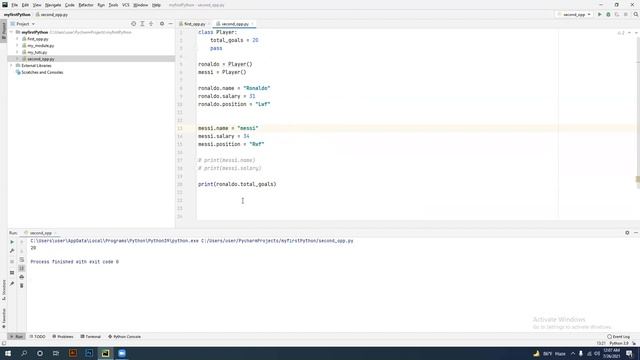Open the Event Log
Viewport: 640px width, 360px height.
pos(619,336)
